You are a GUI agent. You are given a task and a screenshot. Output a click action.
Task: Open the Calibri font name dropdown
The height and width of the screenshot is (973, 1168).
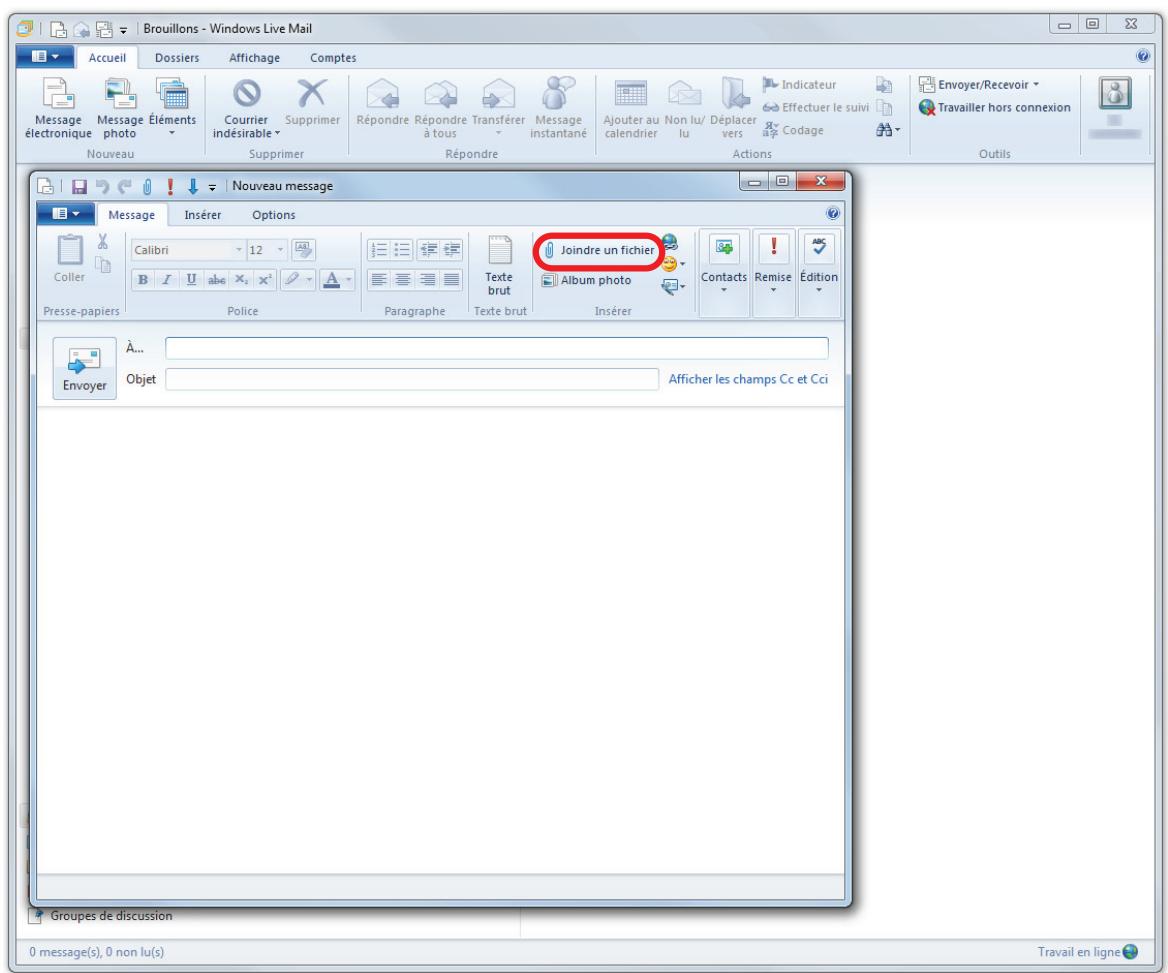[x=238, y=250]
